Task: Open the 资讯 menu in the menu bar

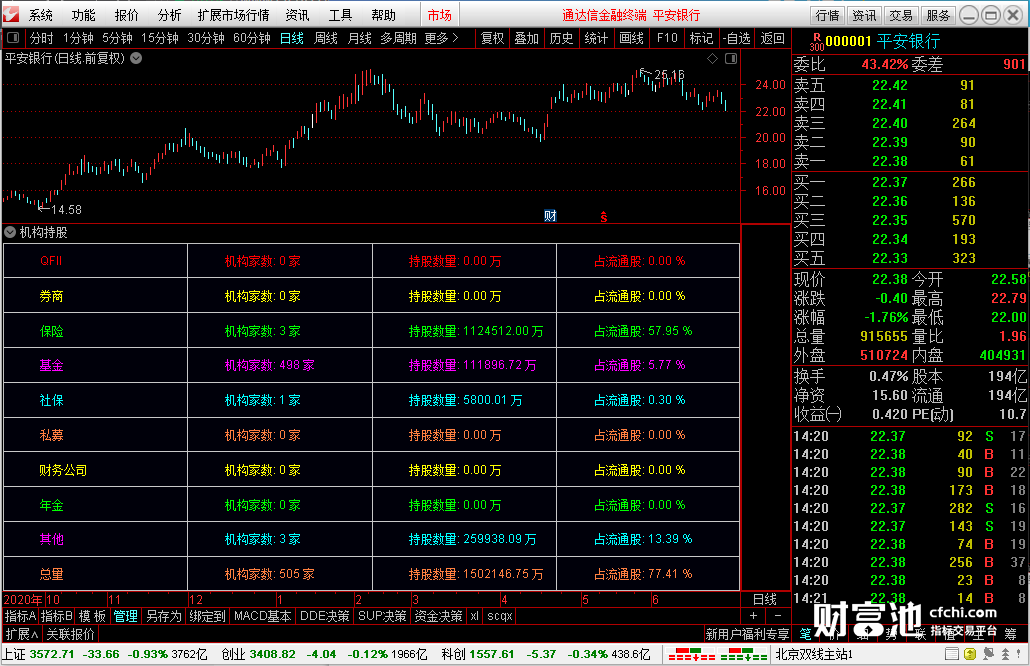Action: (297, 14)
